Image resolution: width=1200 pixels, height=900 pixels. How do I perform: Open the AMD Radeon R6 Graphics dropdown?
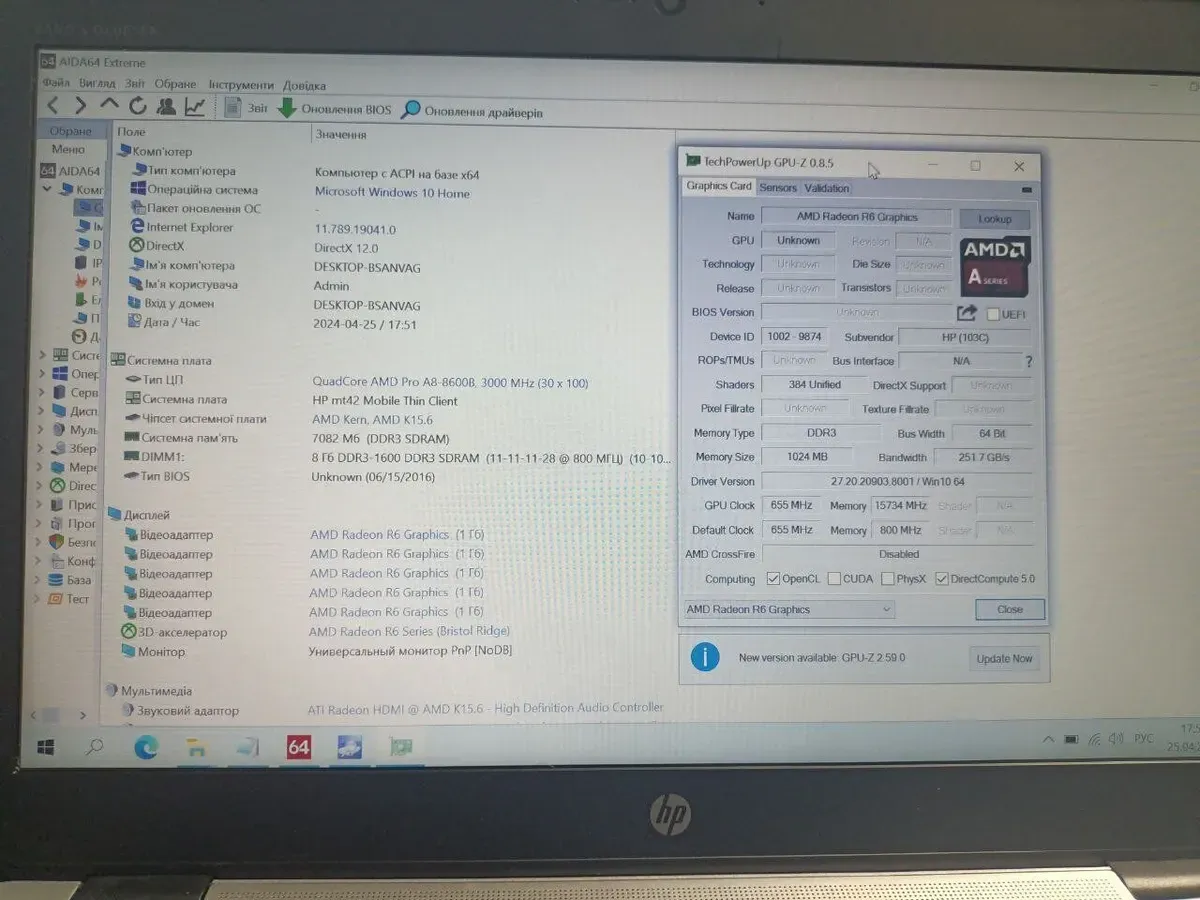788,609
